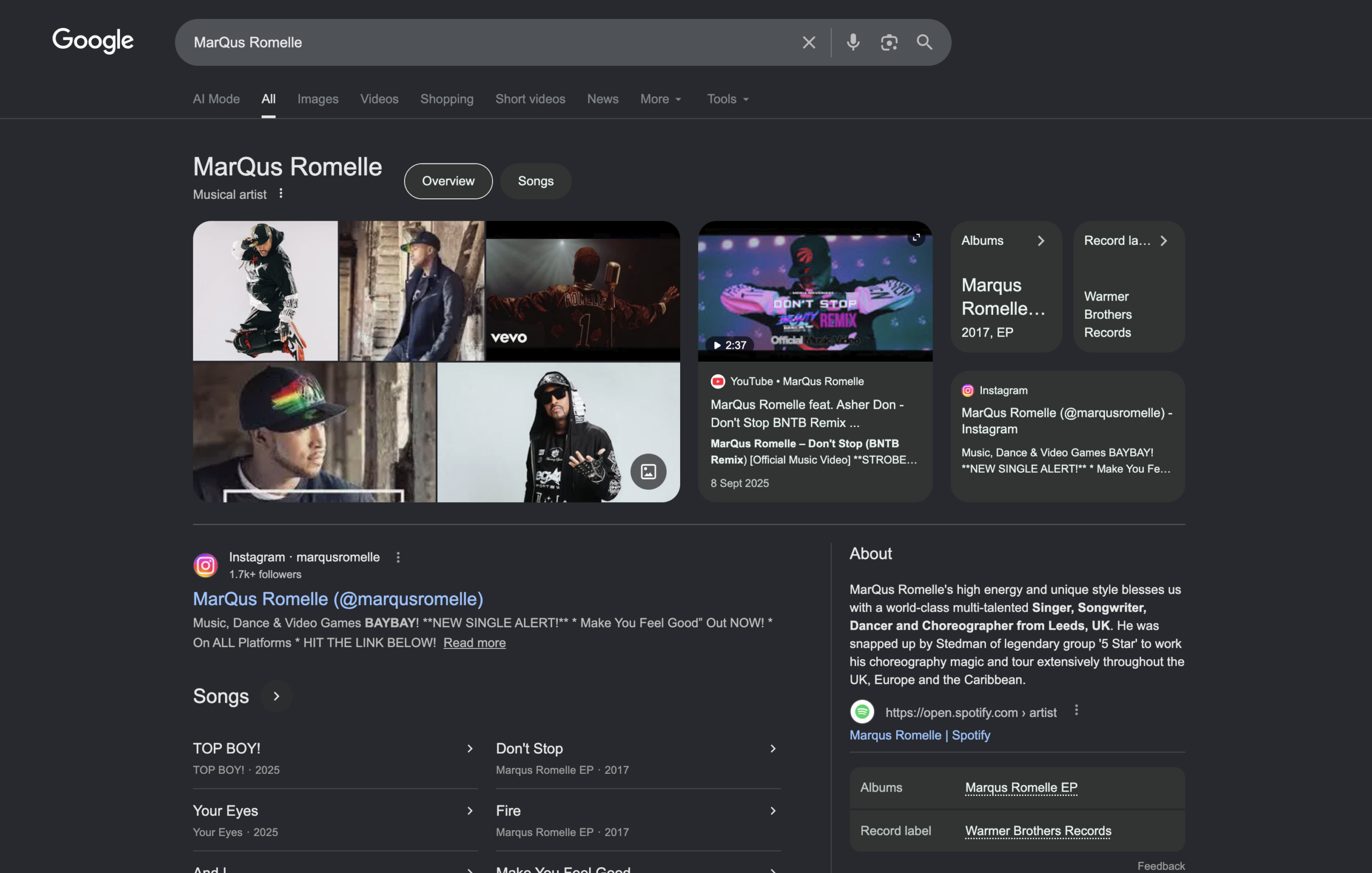Expand the More dropdown menu

(661, 99)
